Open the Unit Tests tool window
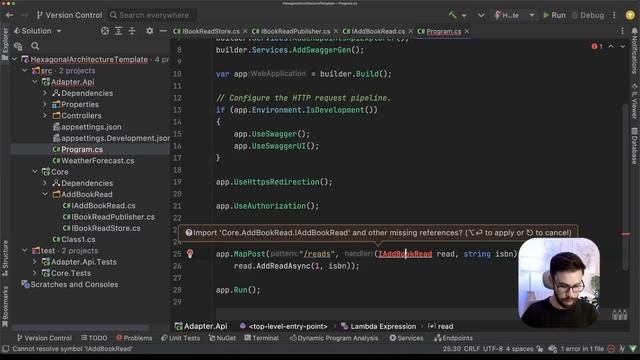The width and height of the screenshot is (640, 360). coord(180,338)
